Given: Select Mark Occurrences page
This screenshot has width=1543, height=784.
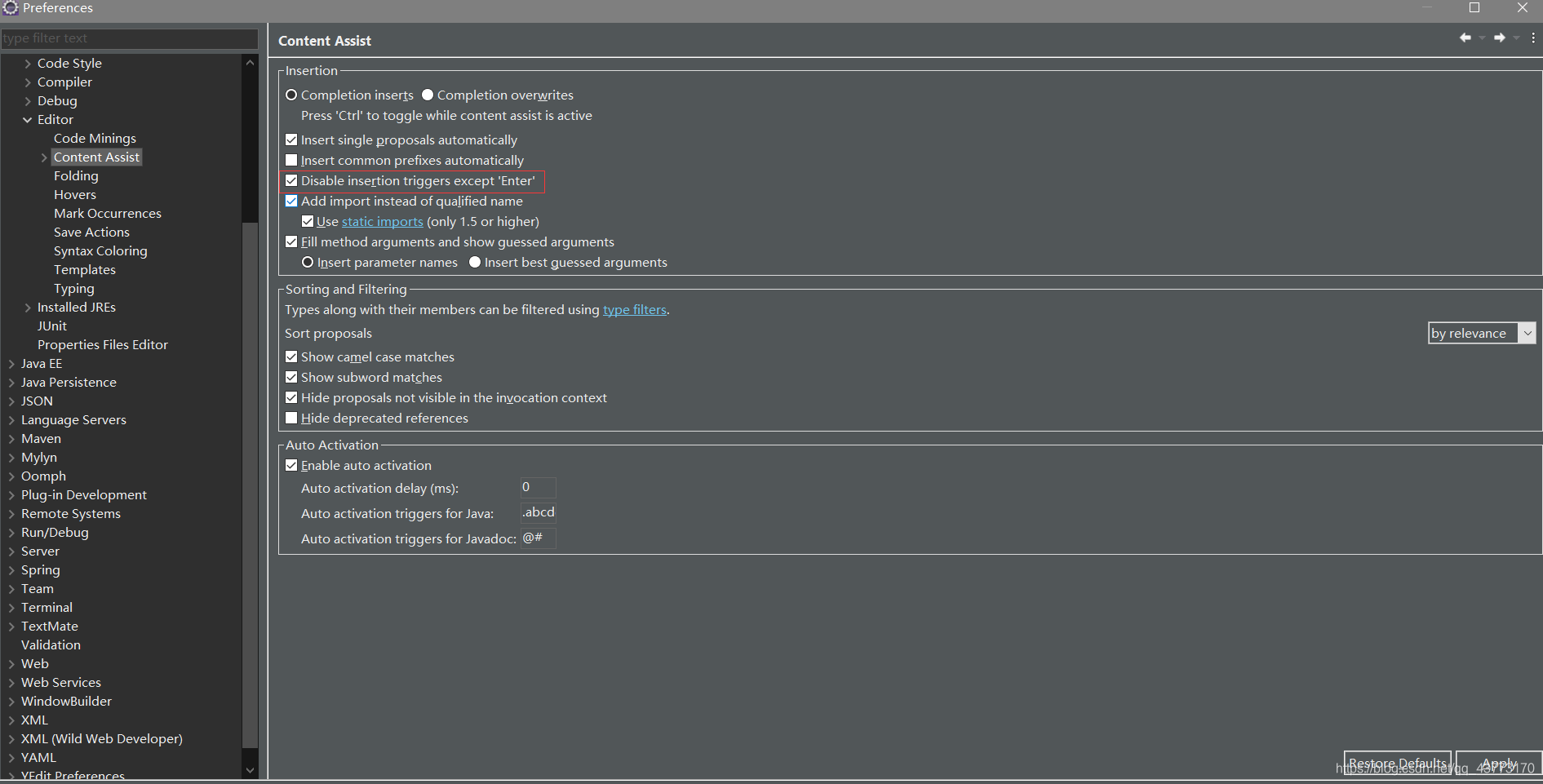Looking at the screenshot, I should [x=108, y=213].
